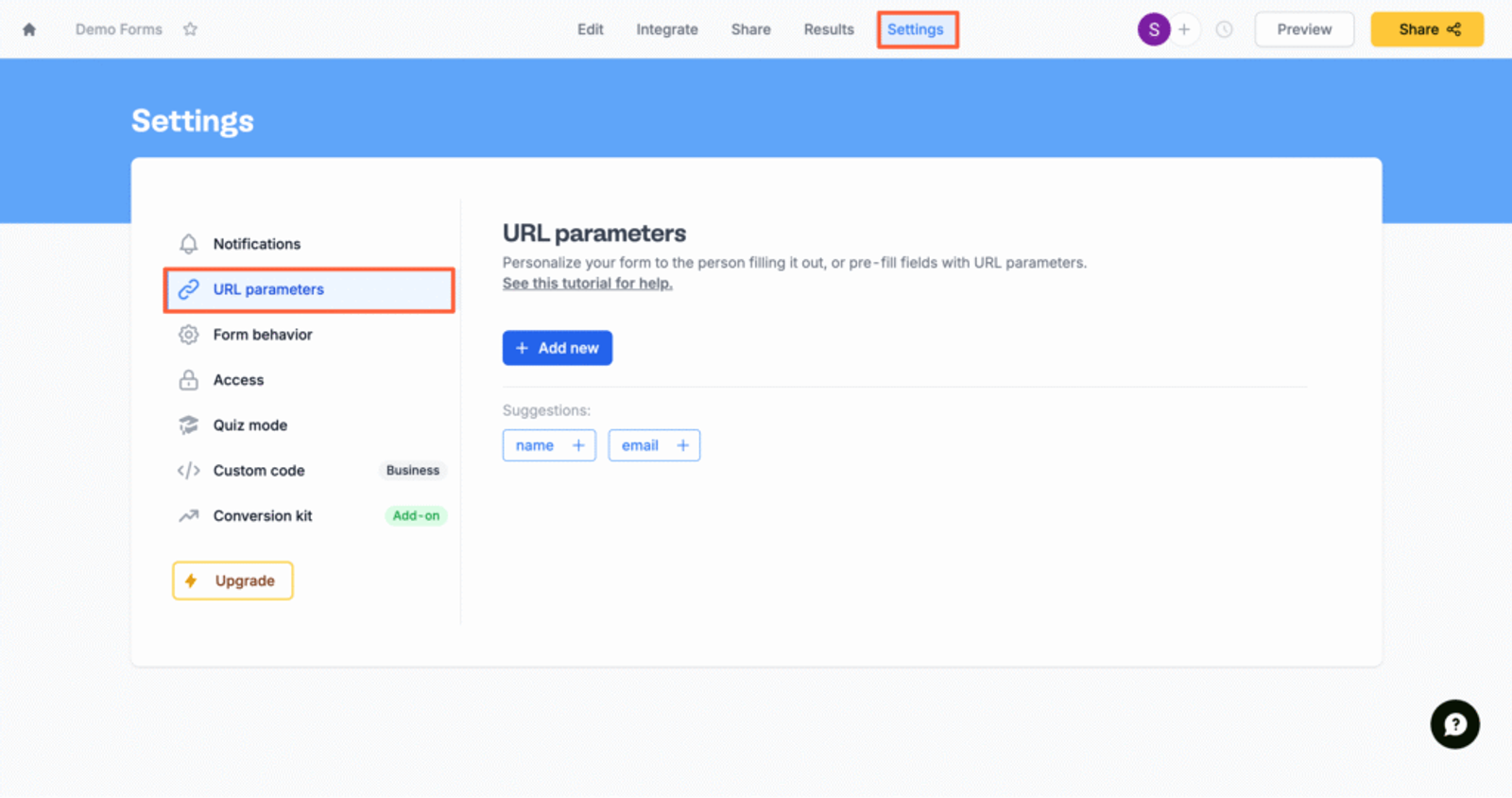
Task: Click the lightning bolt Upgrade icon
Action: (192, 581)
